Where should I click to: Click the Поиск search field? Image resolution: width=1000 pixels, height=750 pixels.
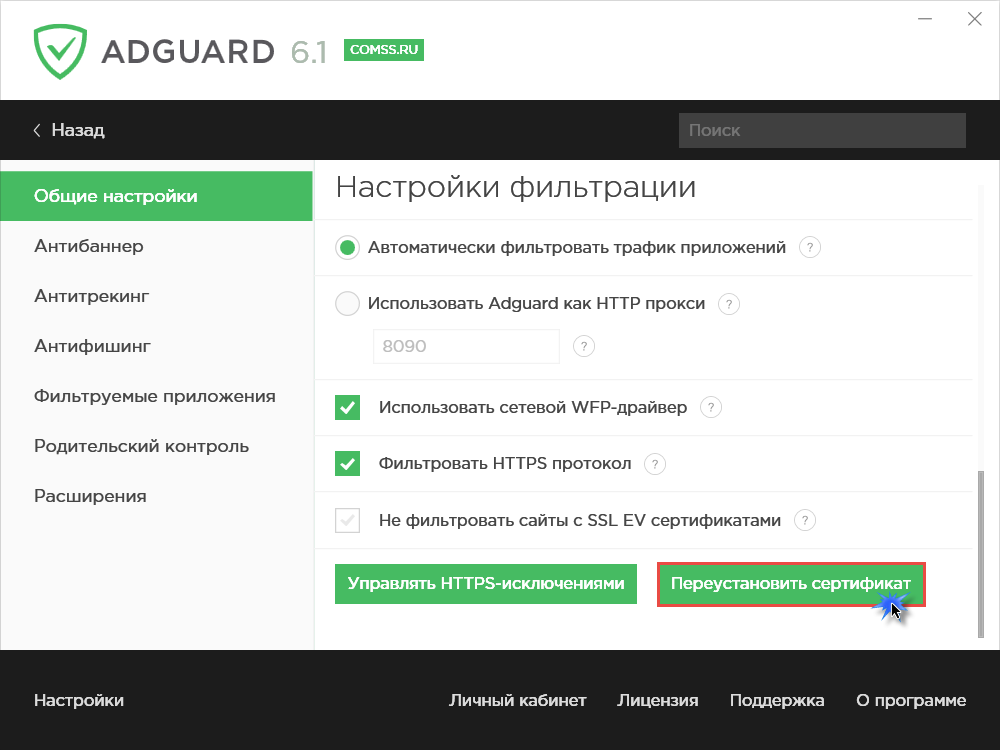point(821,130)
